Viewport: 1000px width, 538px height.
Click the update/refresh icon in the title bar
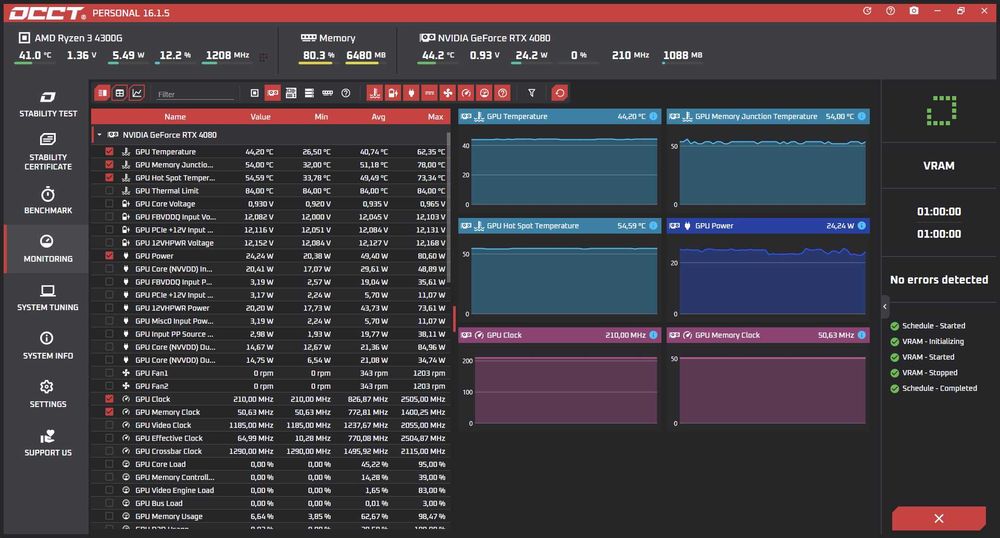point(867,11)
